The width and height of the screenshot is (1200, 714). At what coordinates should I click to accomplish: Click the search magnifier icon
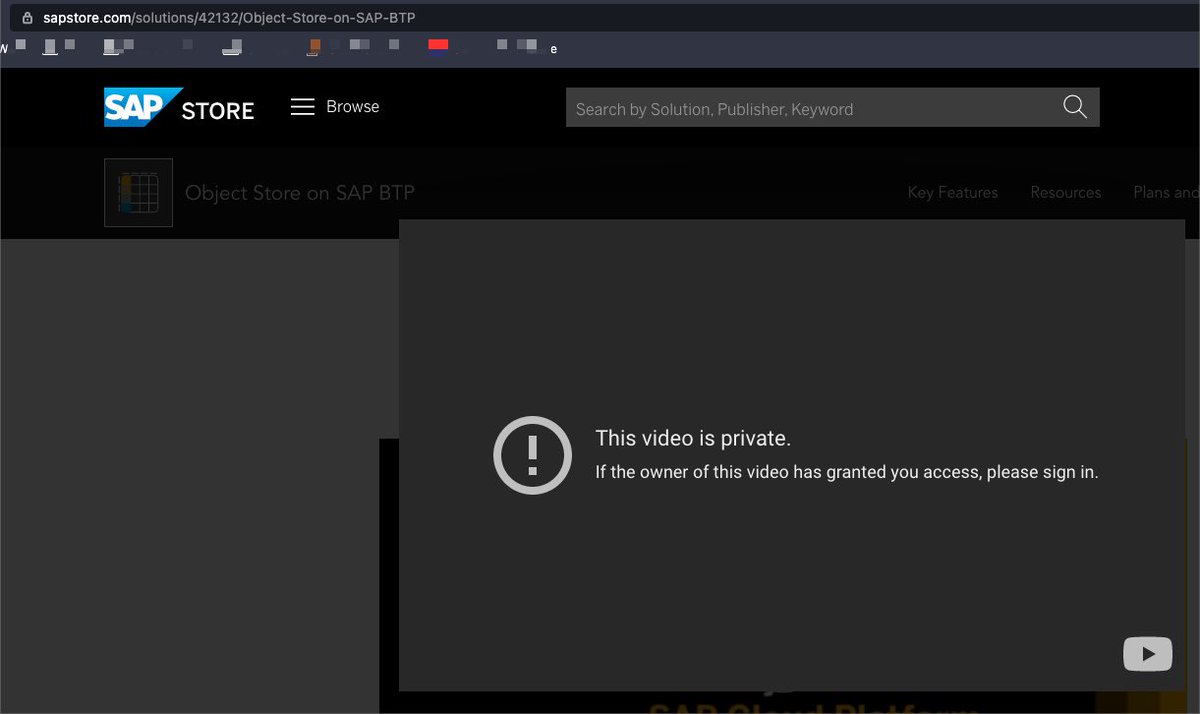click(x=1075, y=108)
